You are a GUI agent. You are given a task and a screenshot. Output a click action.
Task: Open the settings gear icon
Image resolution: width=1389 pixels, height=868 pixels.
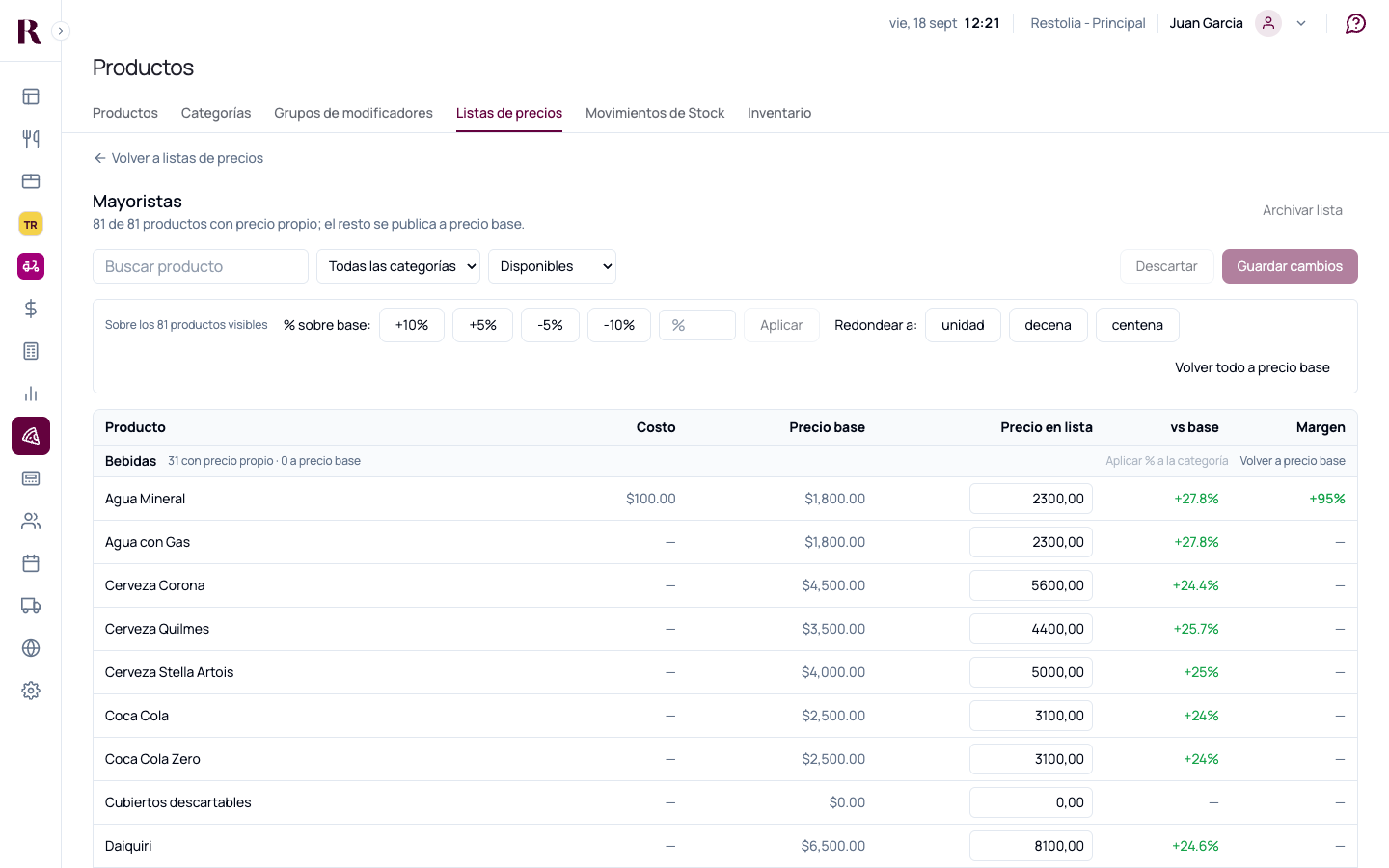[31, 691]
